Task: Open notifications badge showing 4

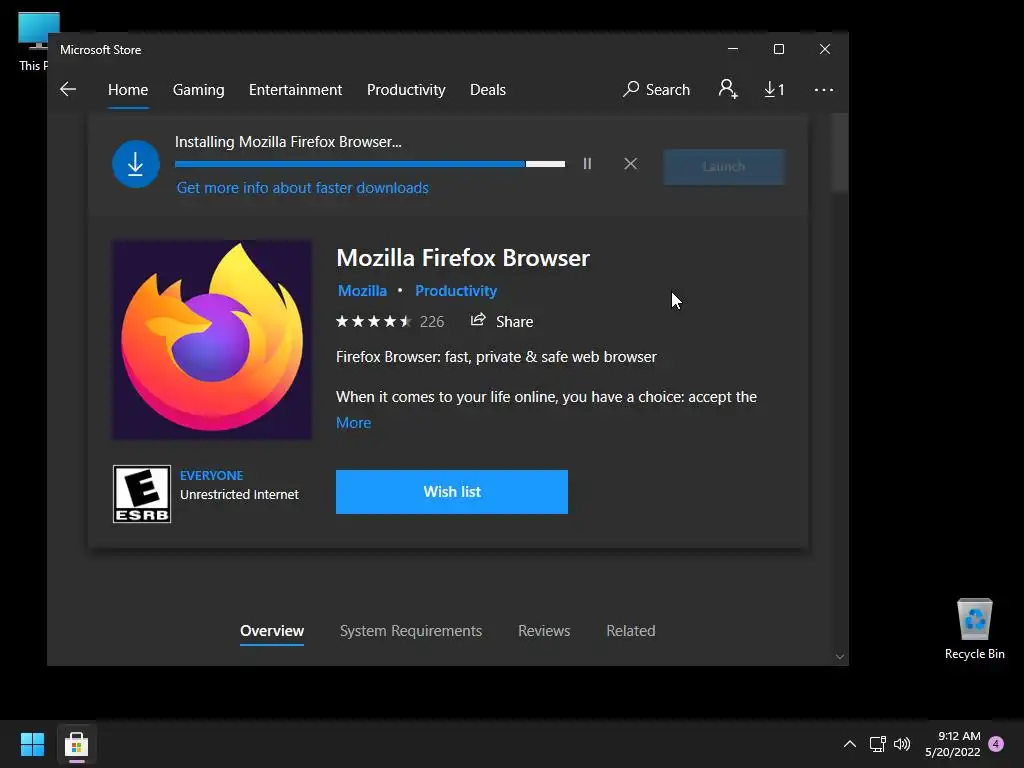Action: tap(996, 744)
